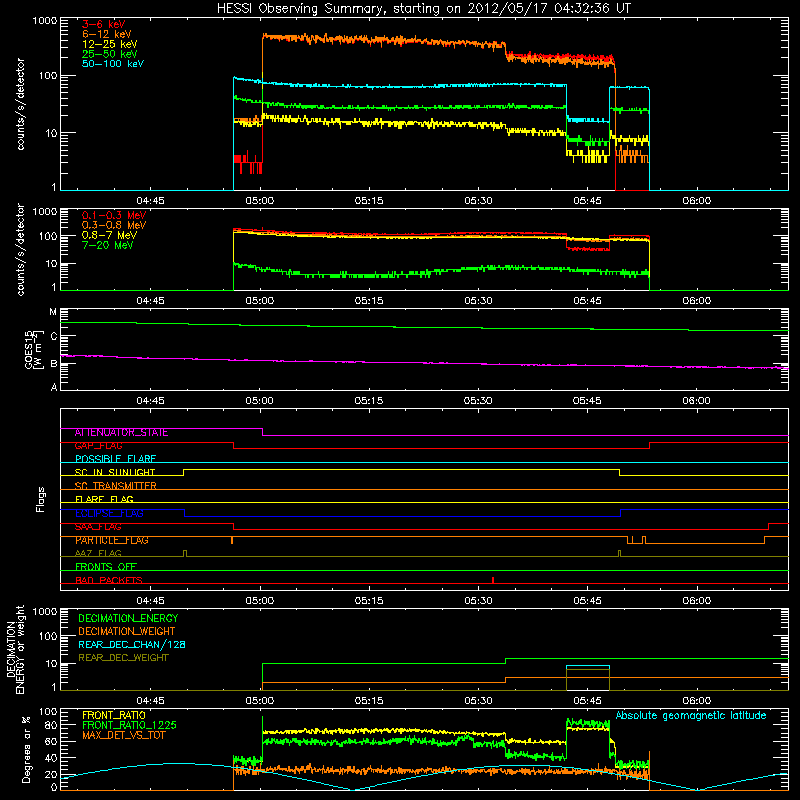Select the ECLIPSE_FLAG label
This screenshot has height=800, width=800.
click(109, 513)
